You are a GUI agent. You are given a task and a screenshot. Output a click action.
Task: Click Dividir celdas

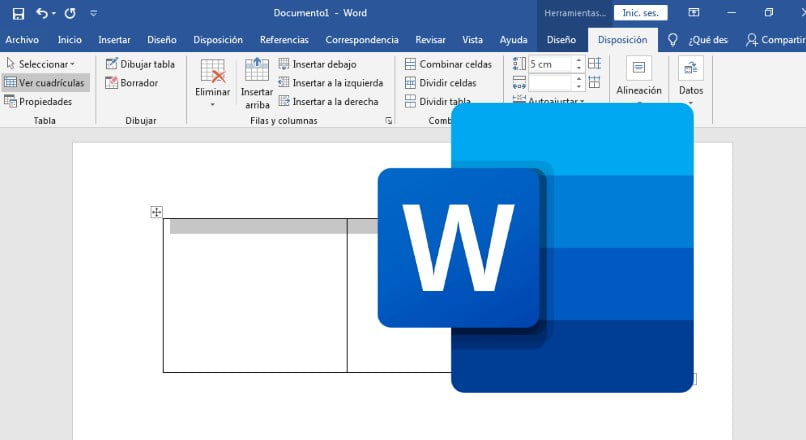[441, 83]
